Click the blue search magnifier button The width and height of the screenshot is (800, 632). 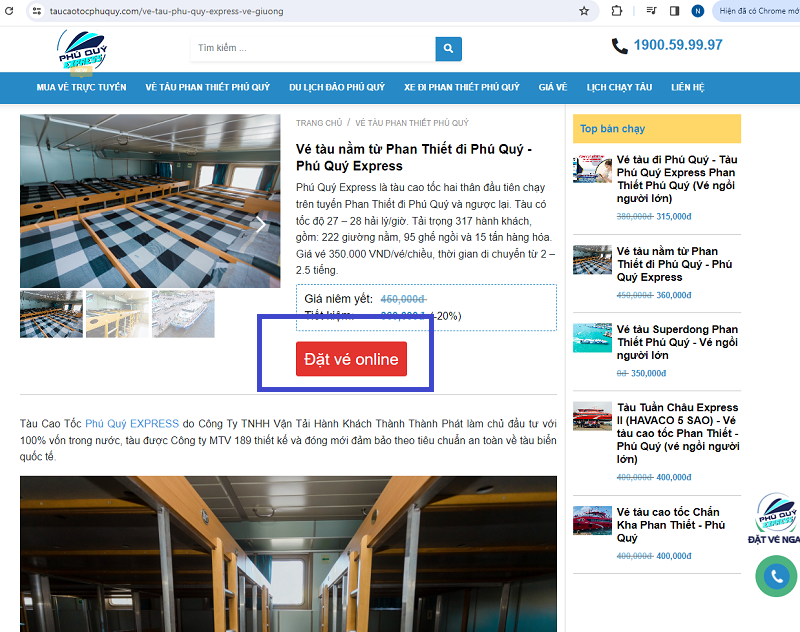[448, 48]
